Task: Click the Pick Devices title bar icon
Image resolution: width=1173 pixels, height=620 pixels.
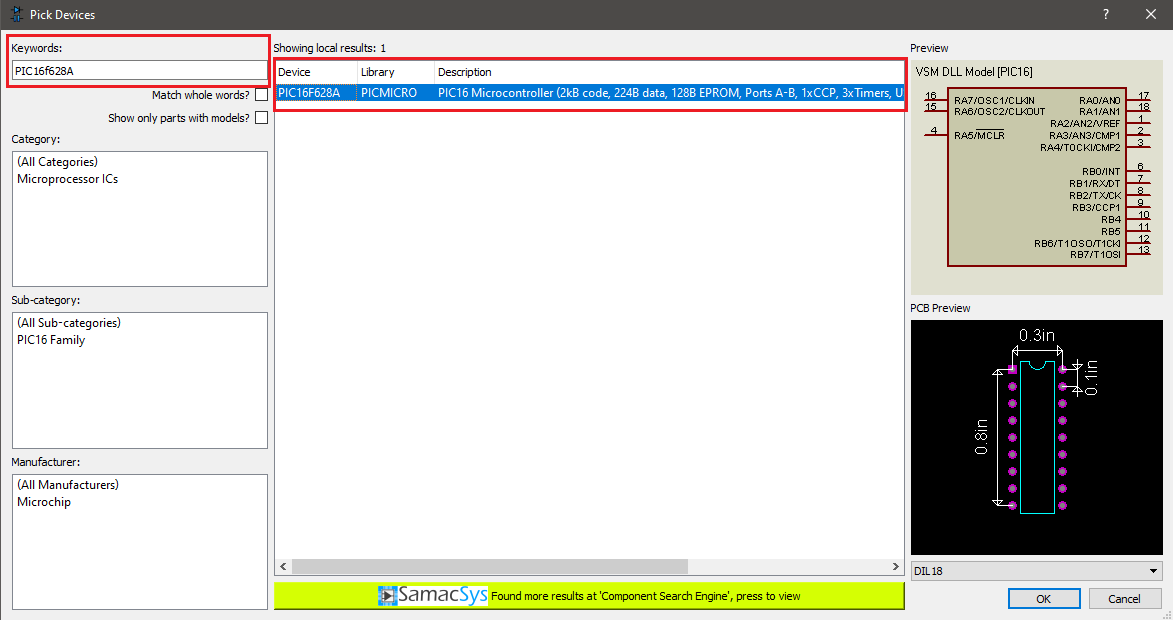Action: point(16,14)
